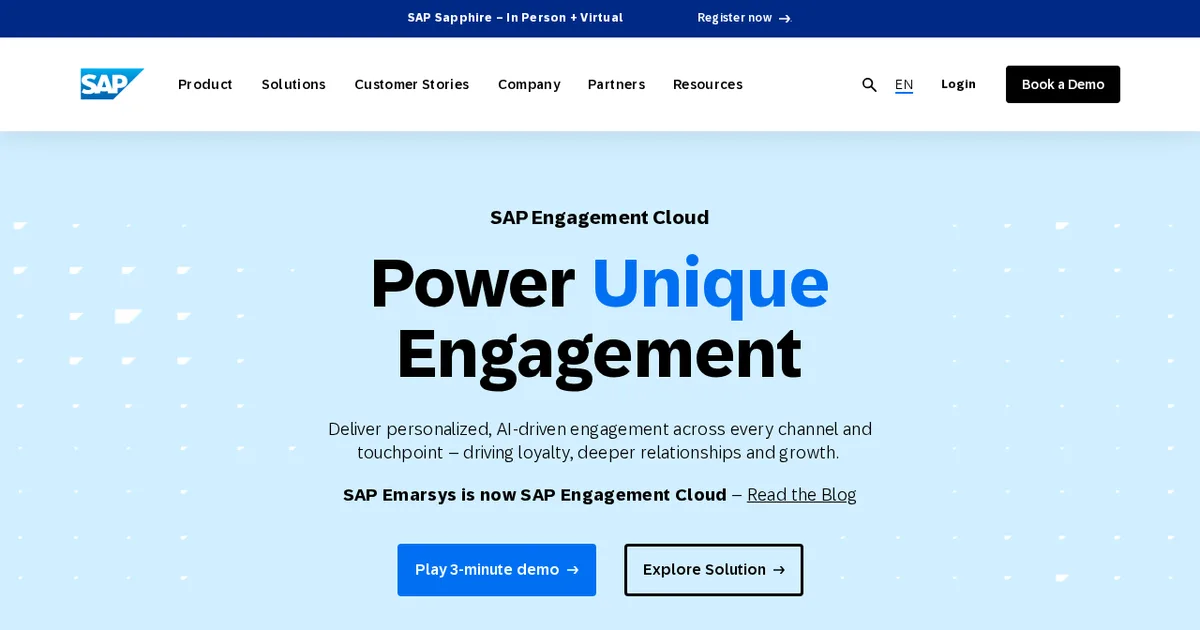Click the SAP Engagement Cloud heading
The width and height of the screenshot is (1200, 630).
pos(599,217)
